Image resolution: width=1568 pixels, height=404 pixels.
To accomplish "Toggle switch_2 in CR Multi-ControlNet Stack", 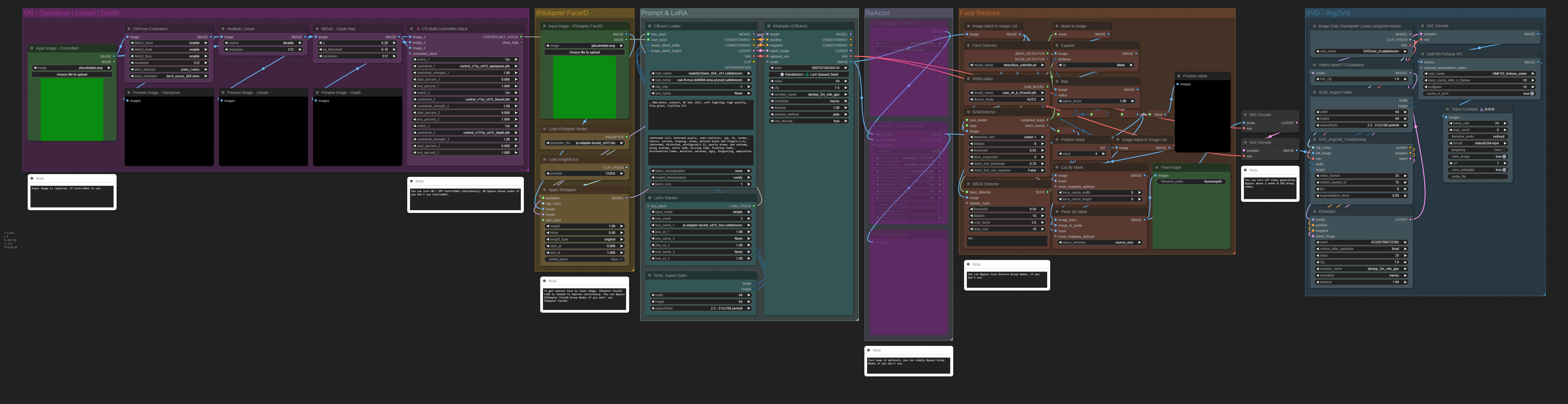I will coord(466,93).
